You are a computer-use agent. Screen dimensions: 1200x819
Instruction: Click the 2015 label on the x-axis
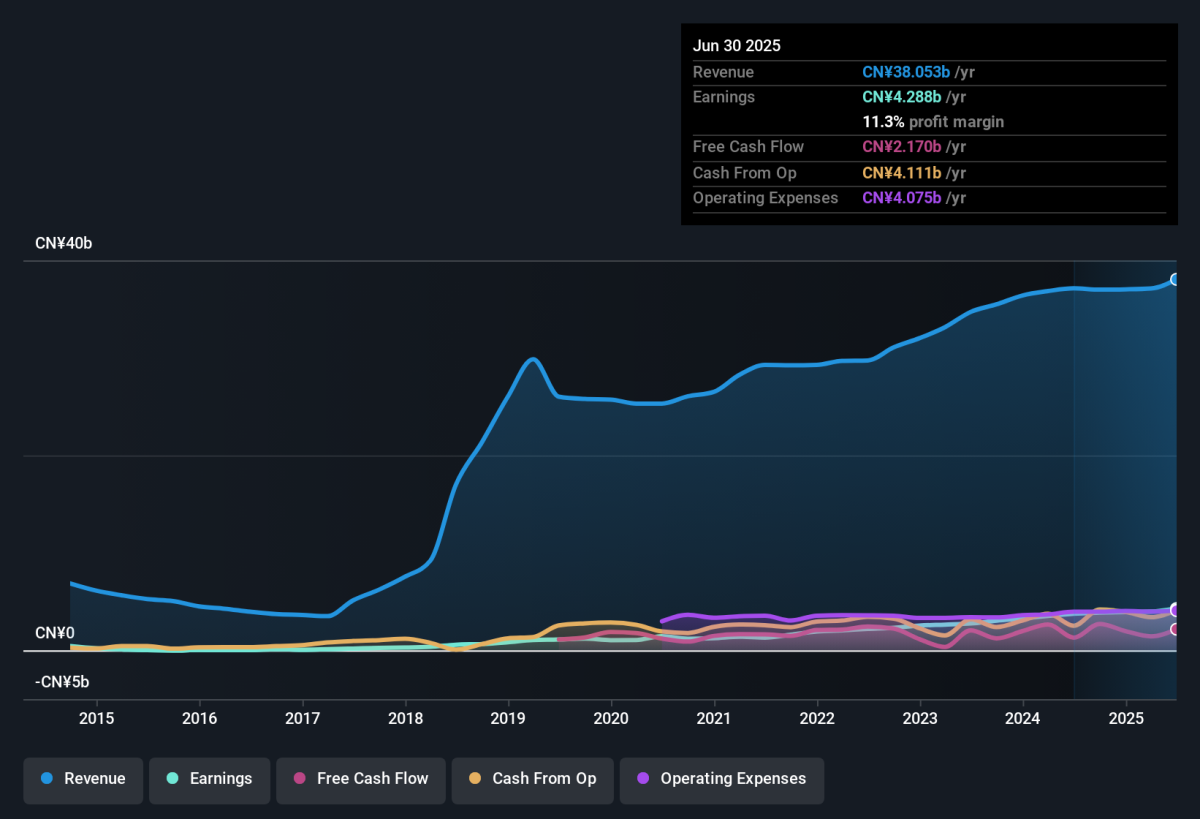97,718
